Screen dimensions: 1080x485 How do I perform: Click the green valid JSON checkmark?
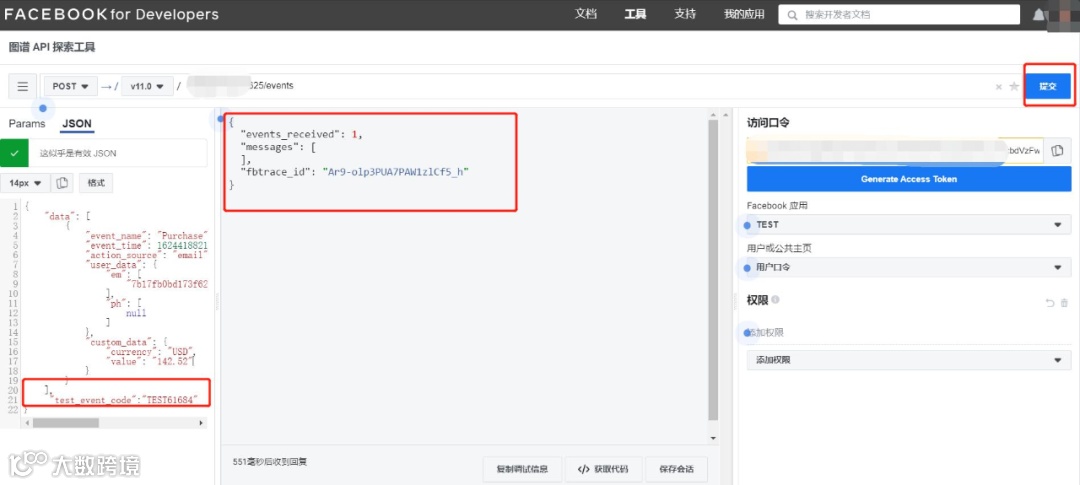(x=14, y=152)
